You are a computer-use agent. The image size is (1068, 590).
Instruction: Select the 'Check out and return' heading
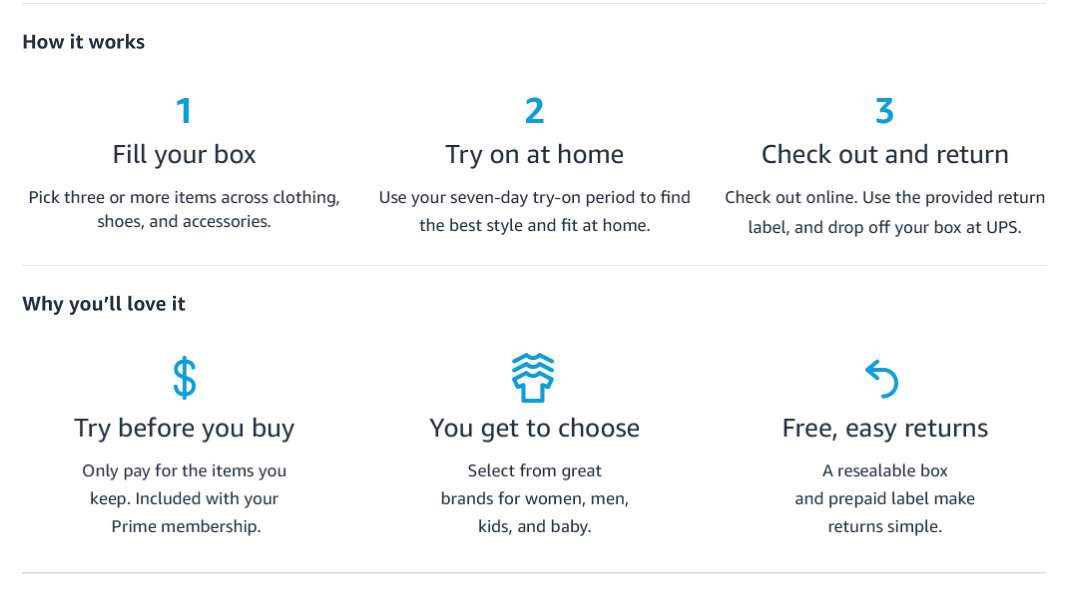click(885, 155)
